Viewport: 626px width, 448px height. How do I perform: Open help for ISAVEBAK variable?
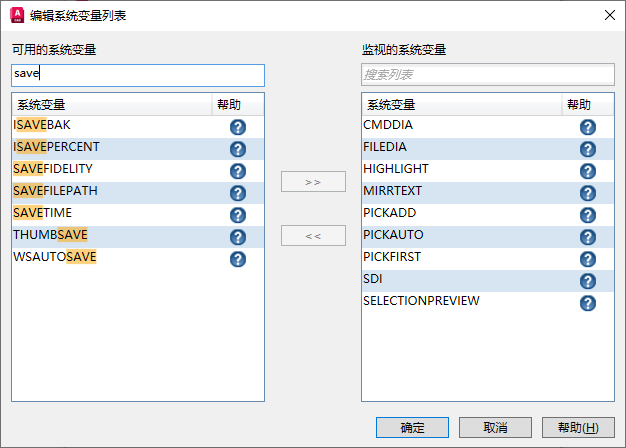point(238,127)
